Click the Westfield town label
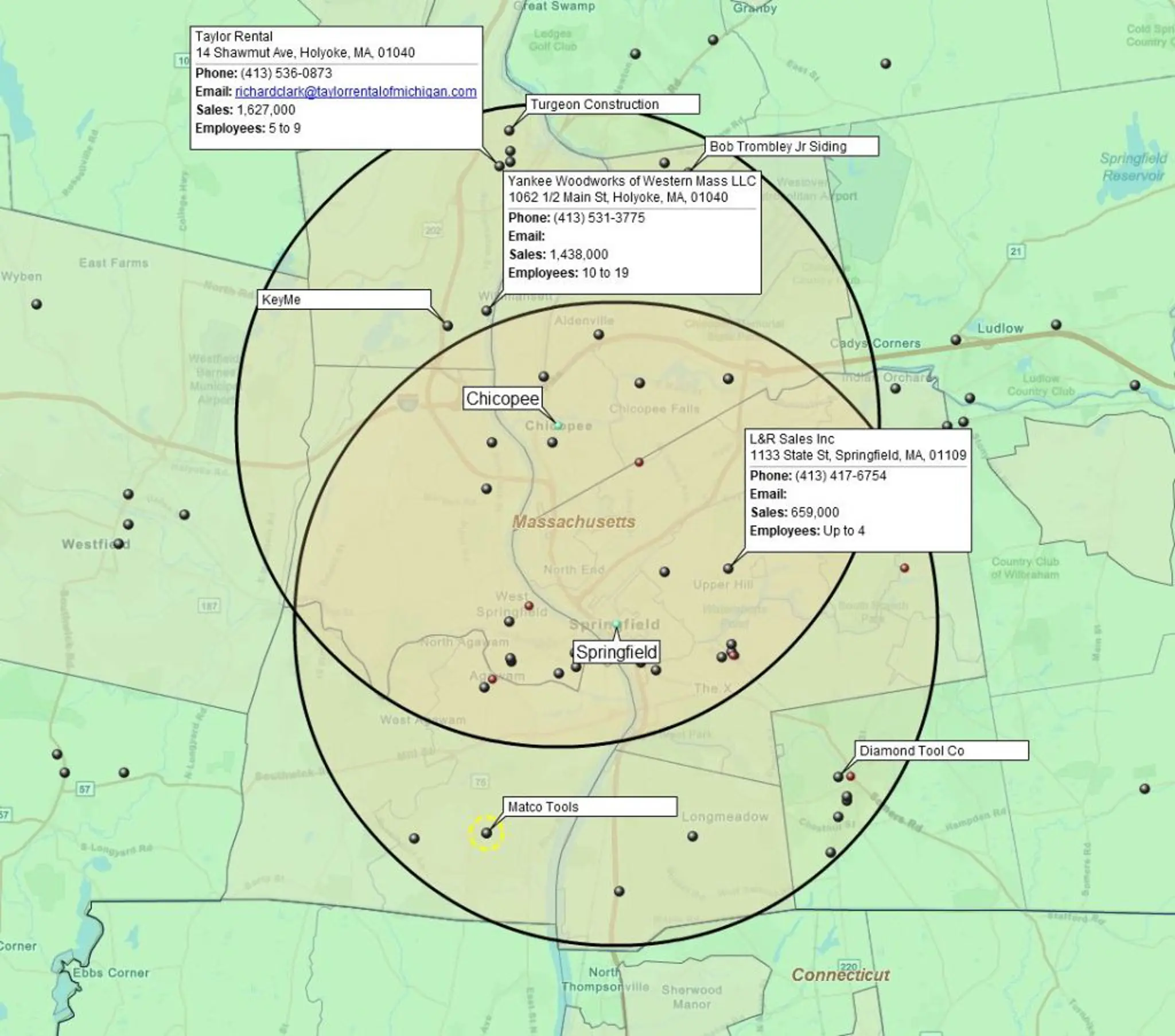Viewport: 1175px width, 1036px height. tap(96, 543)
